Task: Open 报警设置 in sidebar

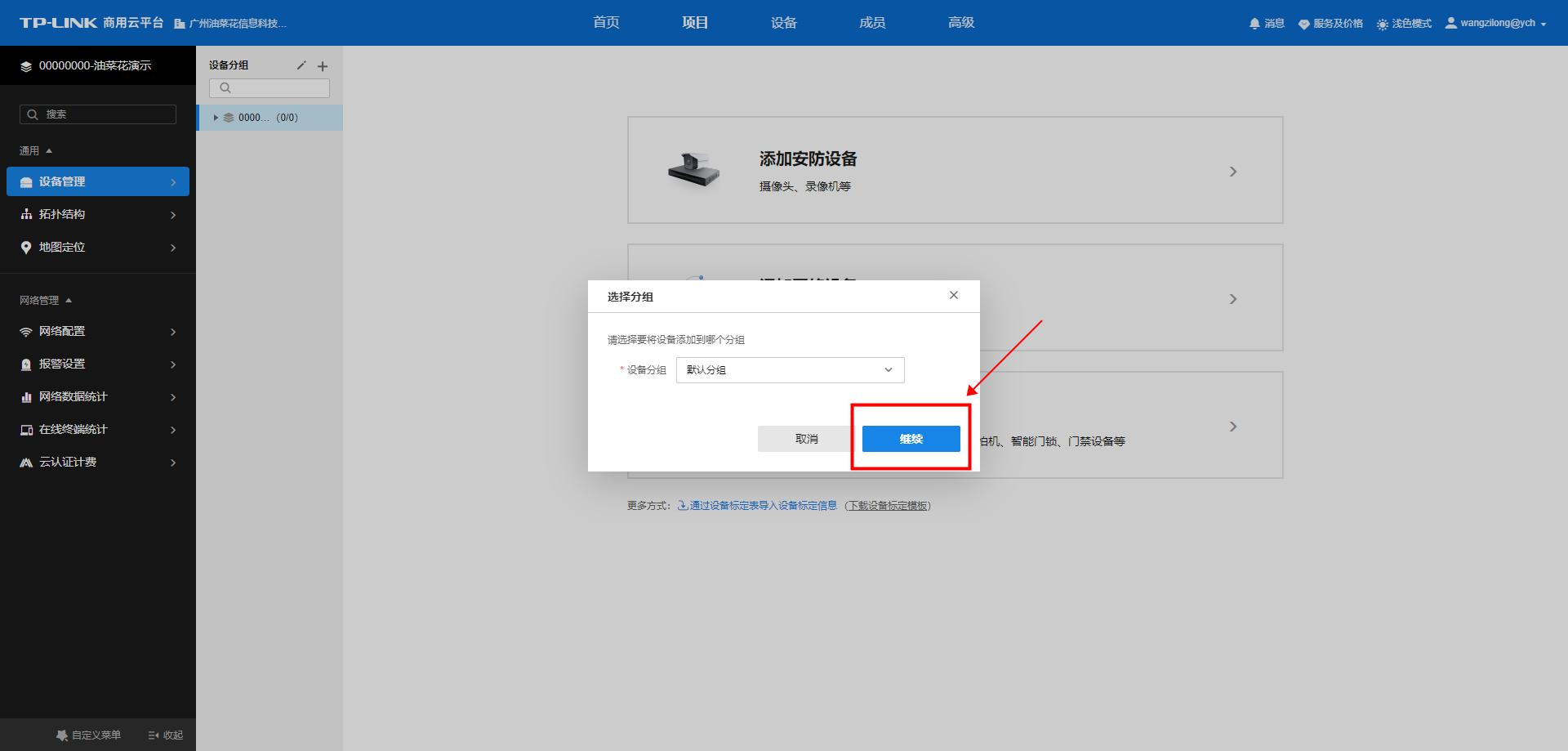Action: [x=98, y=364]
